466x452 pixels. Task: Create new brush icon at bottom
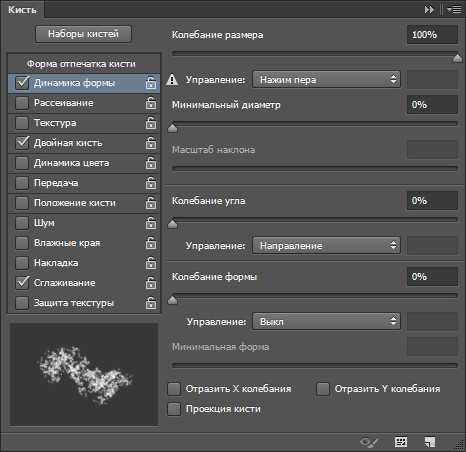click(430, 442)
